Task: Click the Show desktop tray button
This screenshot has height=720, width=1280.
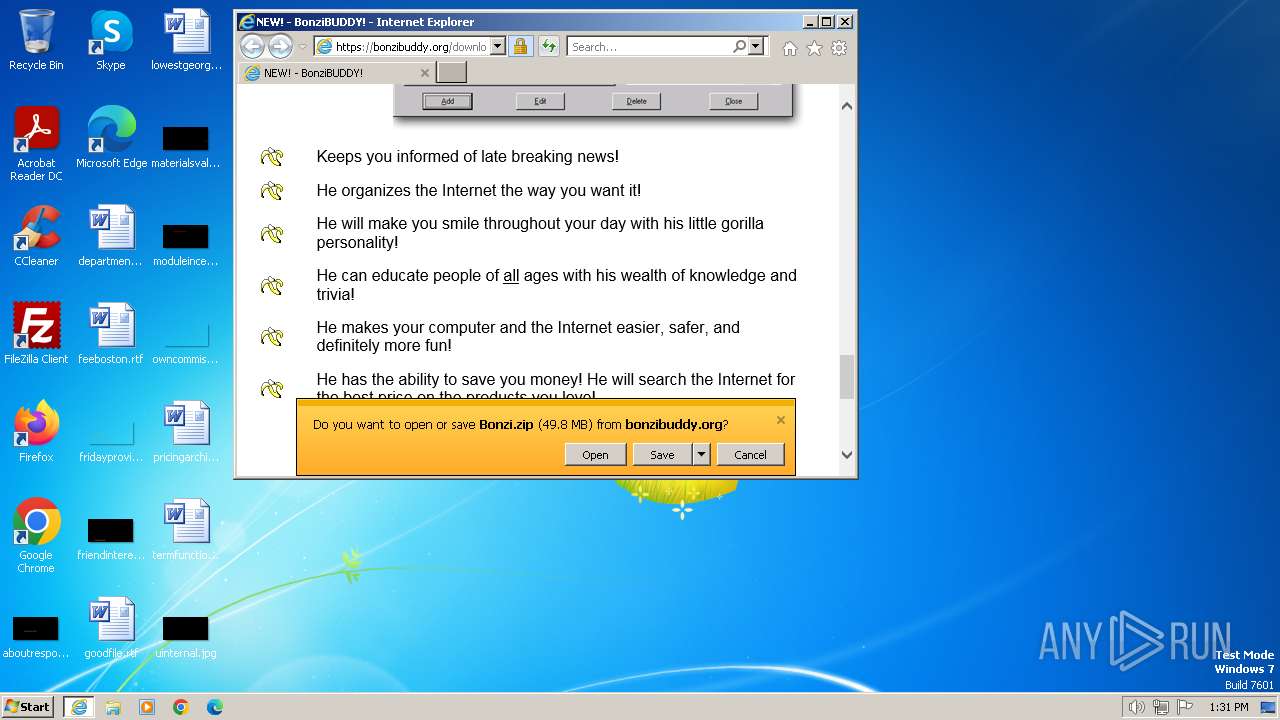Action: click(x=1269, y=707)
